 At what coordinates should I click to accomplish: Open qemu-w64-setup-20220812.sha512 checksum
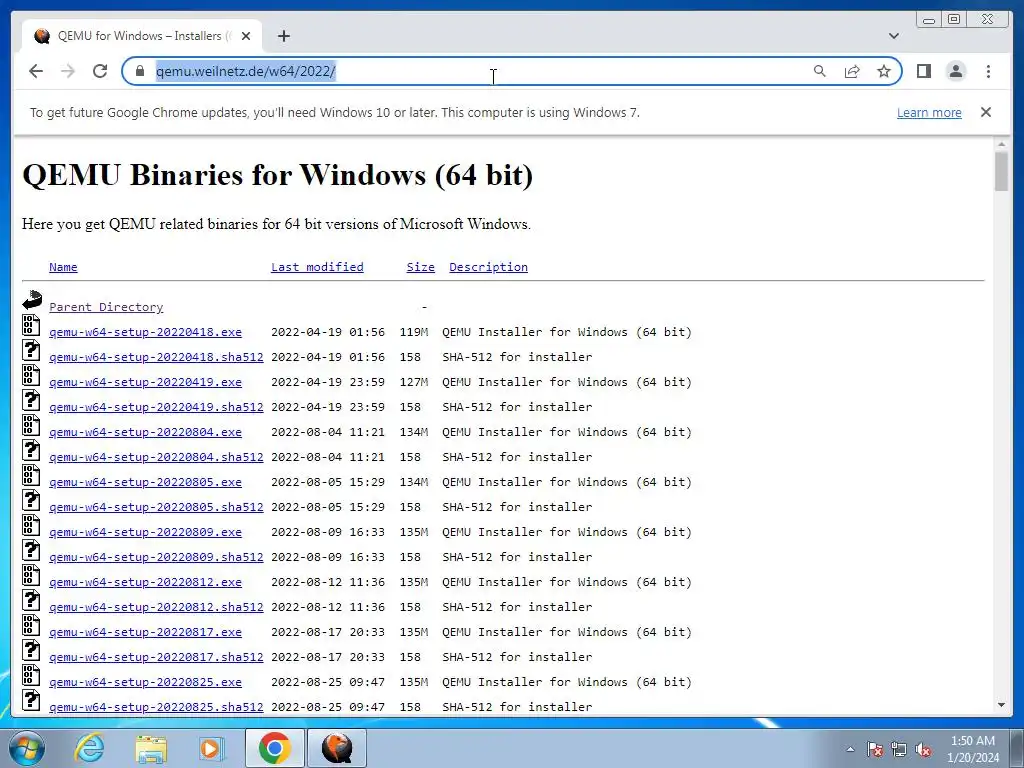tap(156, 607)
